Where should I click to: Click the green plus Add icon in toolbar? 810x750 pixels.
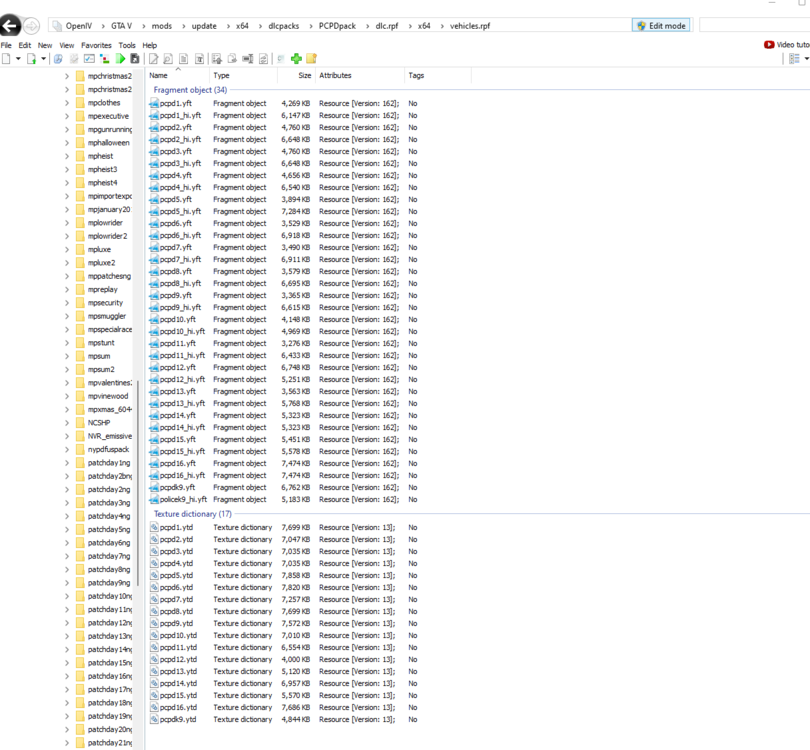[x=297, y=58]
